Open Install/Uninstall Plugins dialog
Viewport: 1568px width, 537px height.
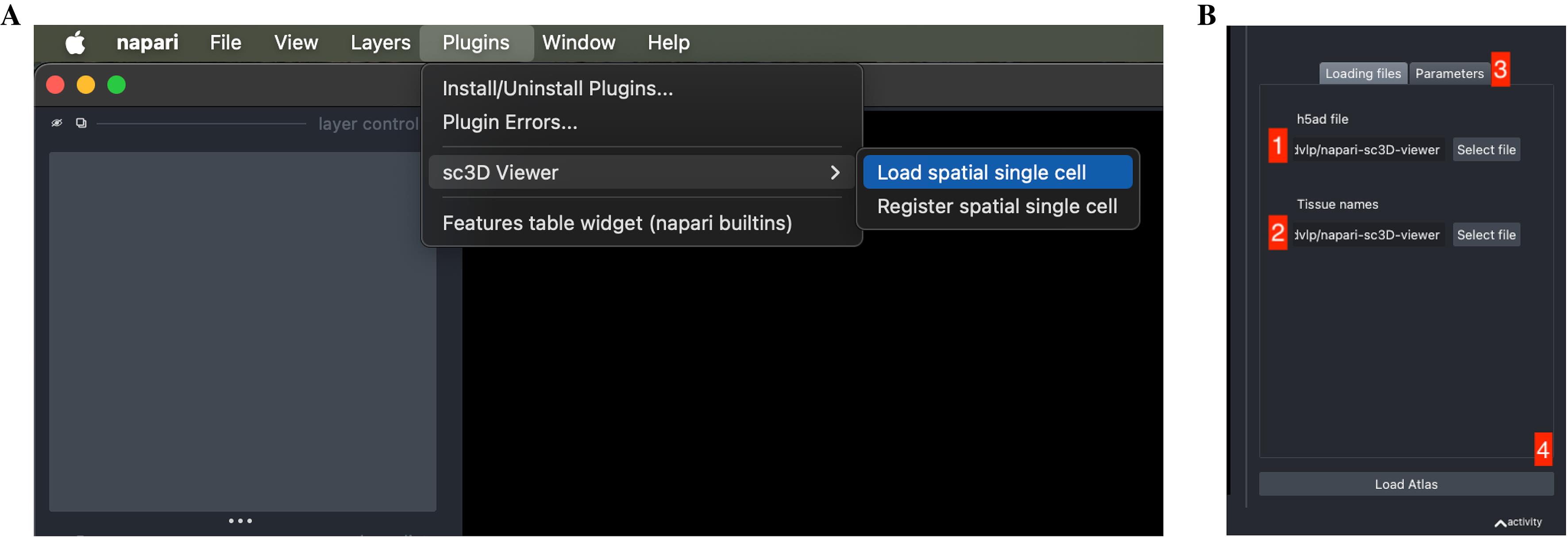tap(557, 89)
